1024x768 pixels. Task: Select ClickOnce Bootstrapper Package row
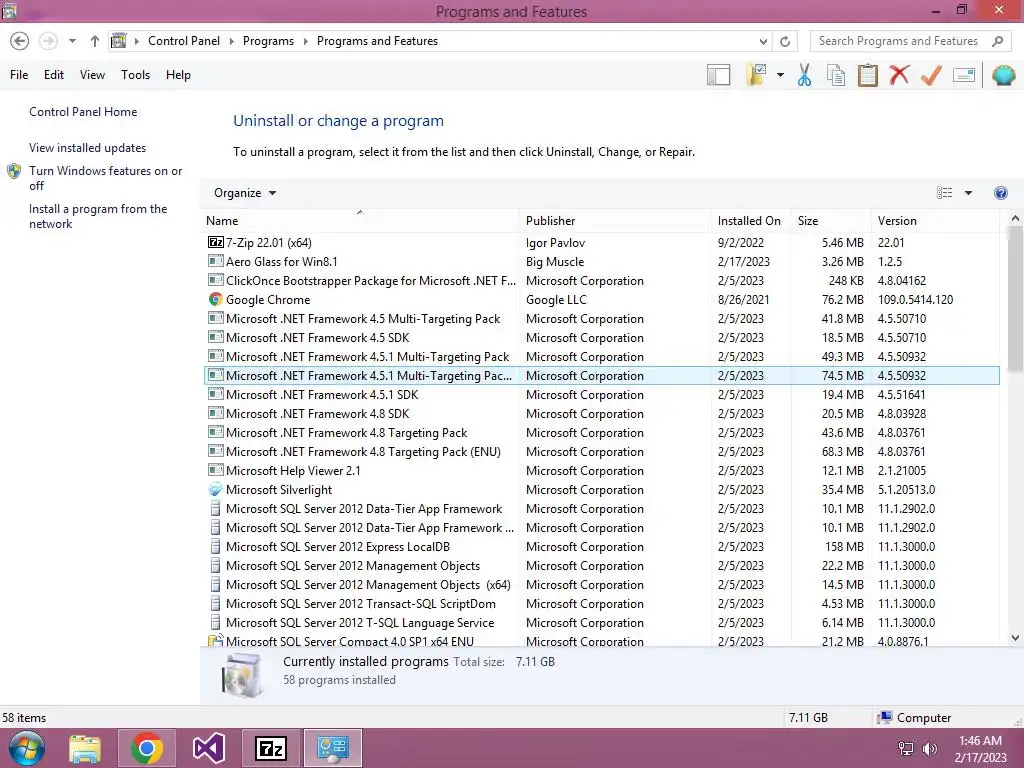coord(602,280)
